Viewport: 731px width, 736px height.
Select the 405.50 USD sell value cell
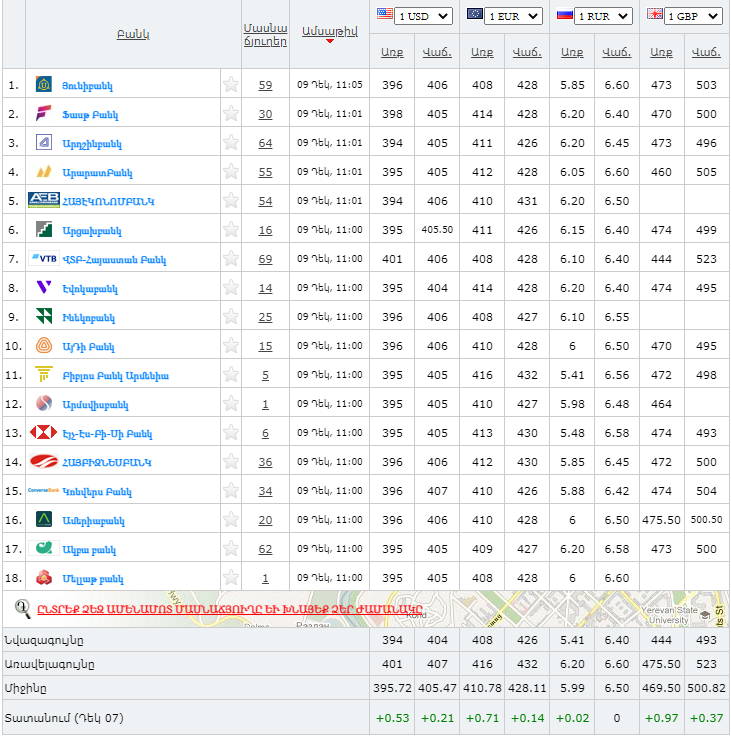click(437, 230)
